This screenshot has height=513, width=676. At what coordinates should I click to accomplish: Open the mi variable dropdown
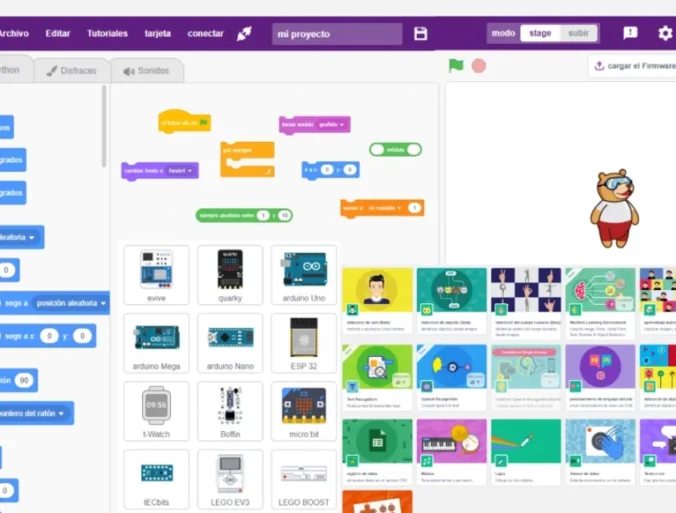(x=385, y=208)
